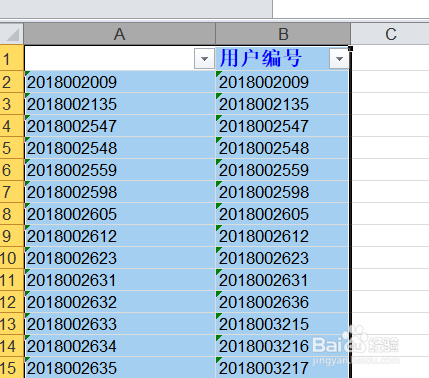Image resolution: width=429 pixels, height=378 pixels.
Task: Click cell B9 containing 2018002612
Action: coord(283,236)
